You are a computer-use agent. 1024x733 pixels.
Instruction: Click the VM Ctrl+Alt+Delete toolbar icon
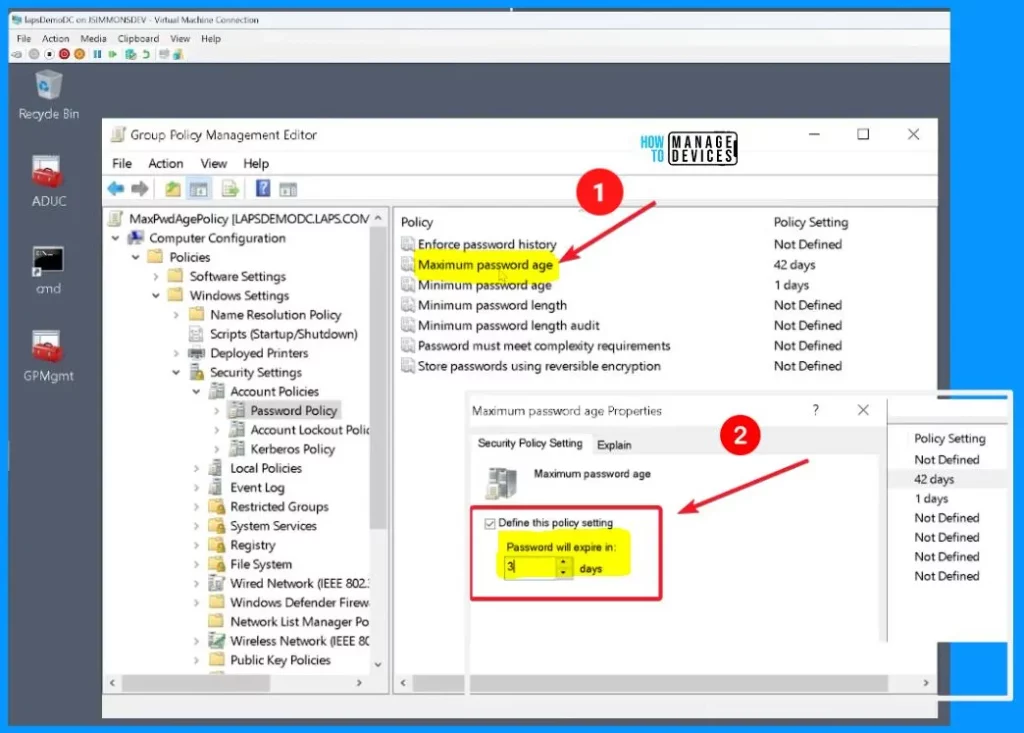click(17, 54)
